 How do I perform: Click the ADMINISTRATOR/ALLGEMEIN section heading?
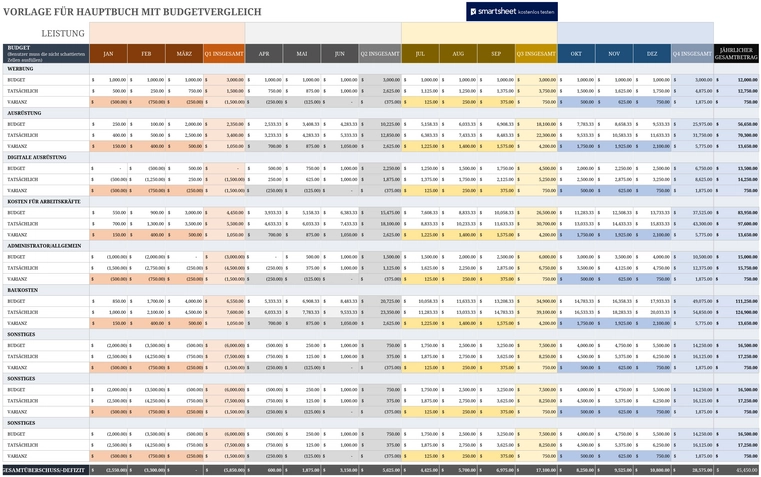tap(44, 246)
